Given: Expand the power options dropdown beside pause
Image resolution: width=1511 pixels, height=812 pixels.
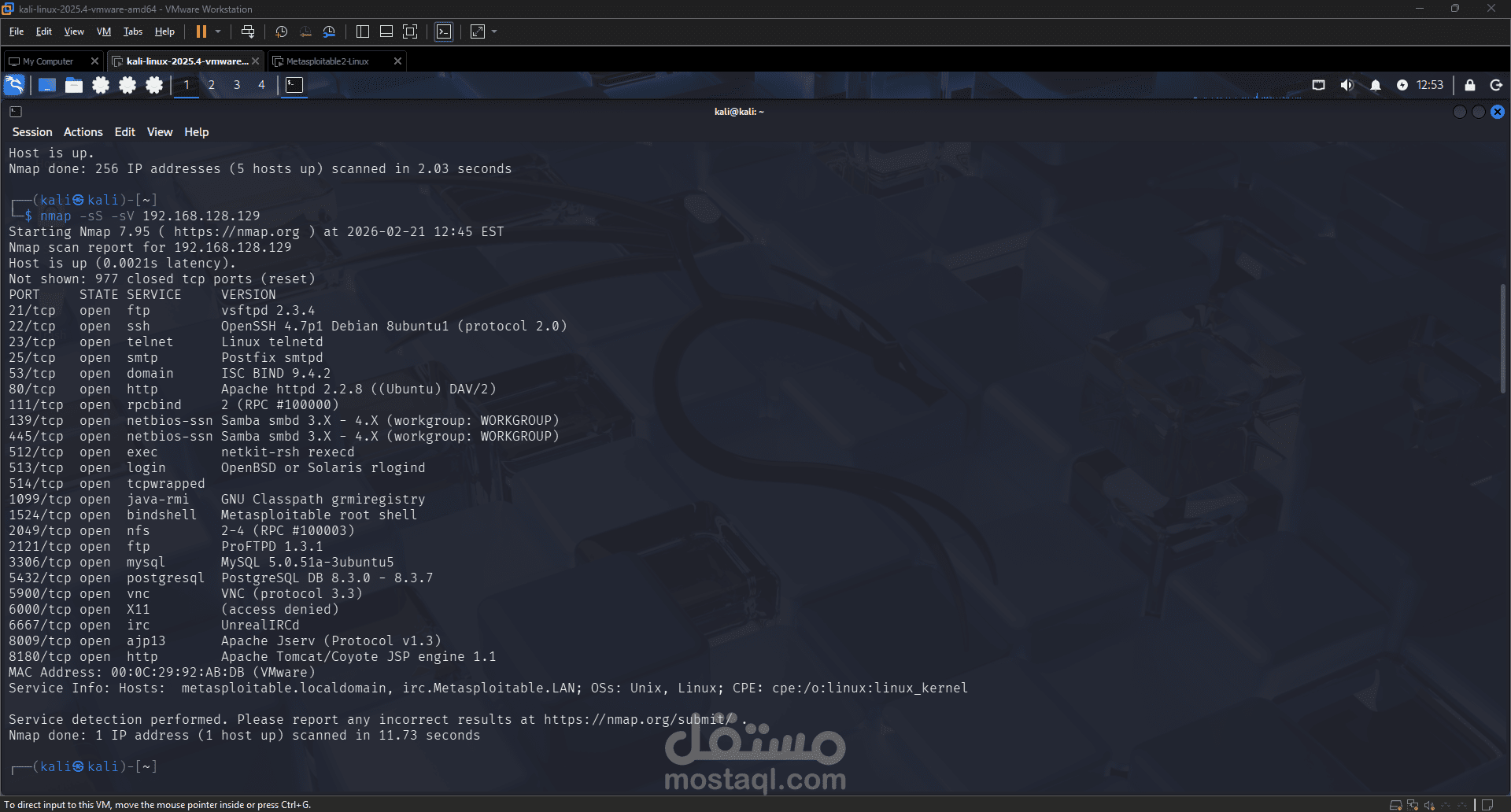Looking at the screenshot, I should click(218, 31).
